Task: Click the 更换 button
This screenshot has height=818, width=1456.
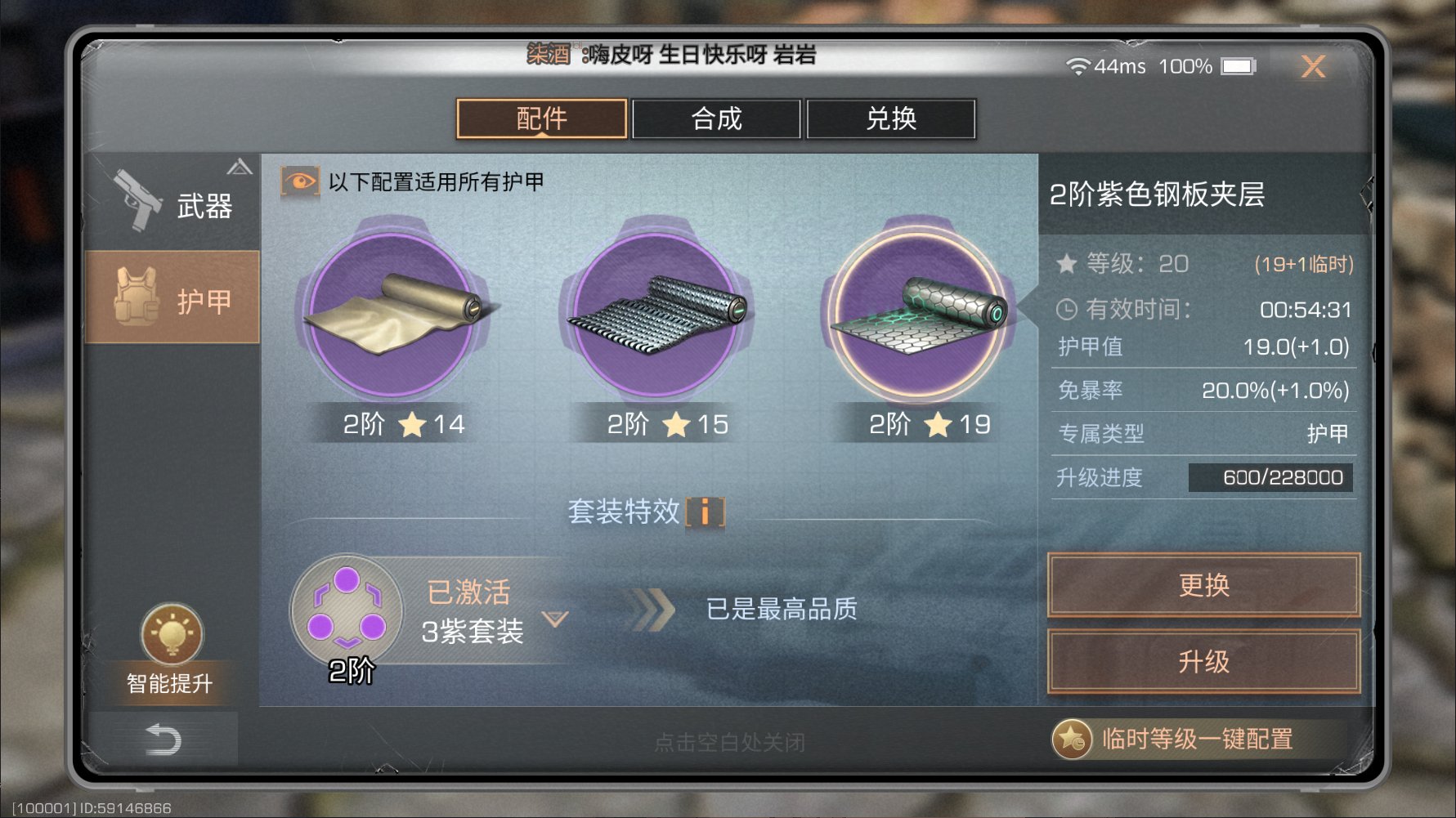Action: coord(1203,585)
